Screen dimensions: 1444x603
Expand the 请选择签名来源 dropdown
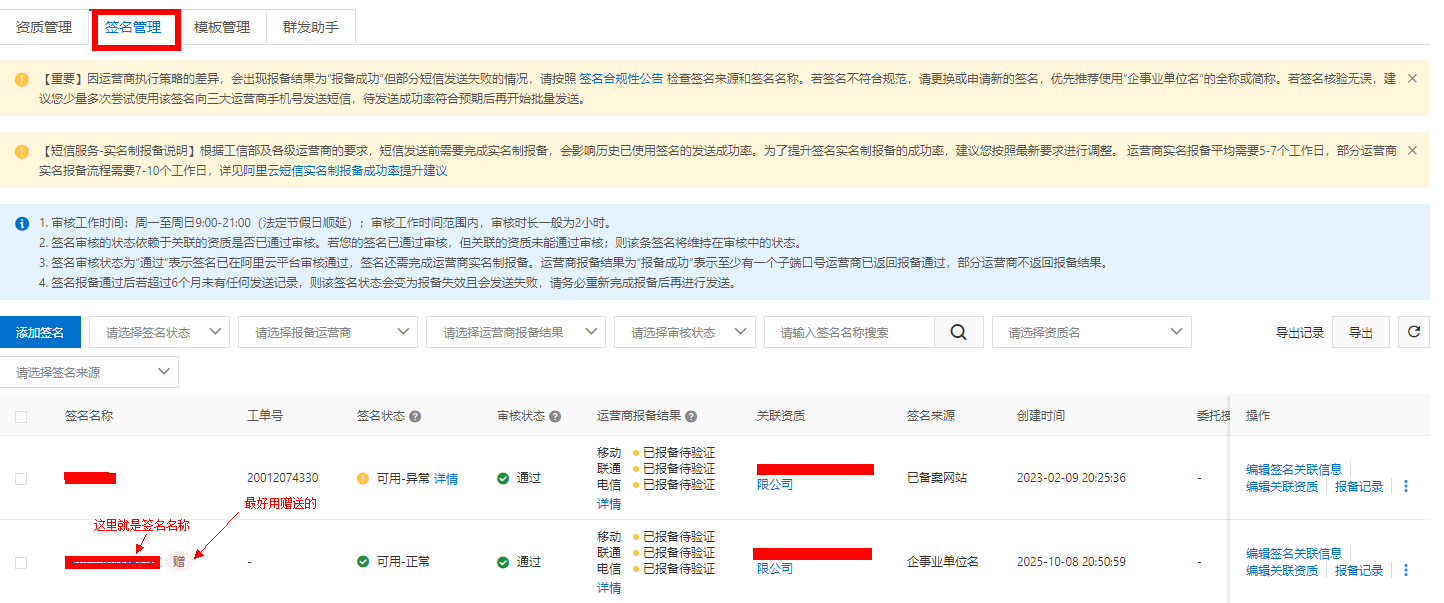89,373
